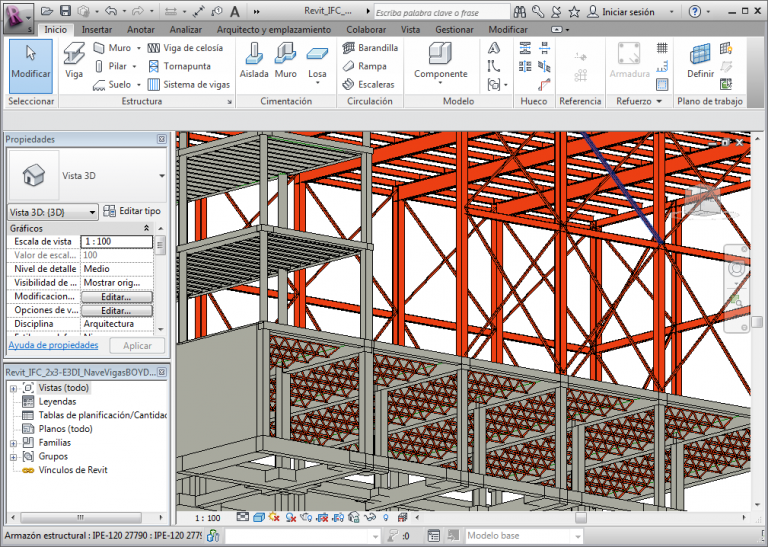Image resolution: width=768 pixels, height=547 pixels.
Task: Collapse the Gráficos properties section
Action: 147,229
